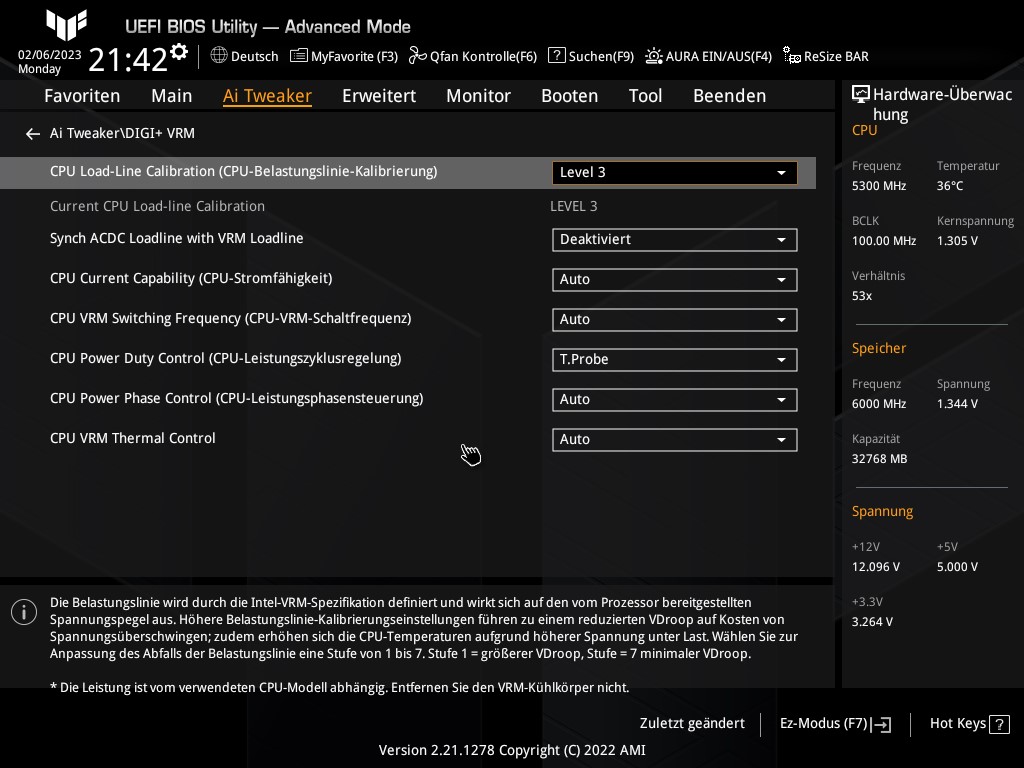This screenshot has width=1024, height=768.
Task: Switch to the Tool tab
Action: click(645, 96)
